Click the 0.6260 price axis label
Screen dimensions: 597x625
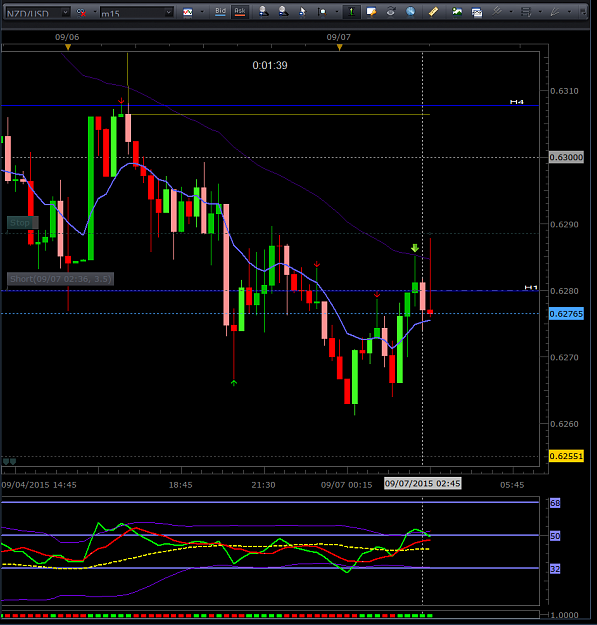564,424
